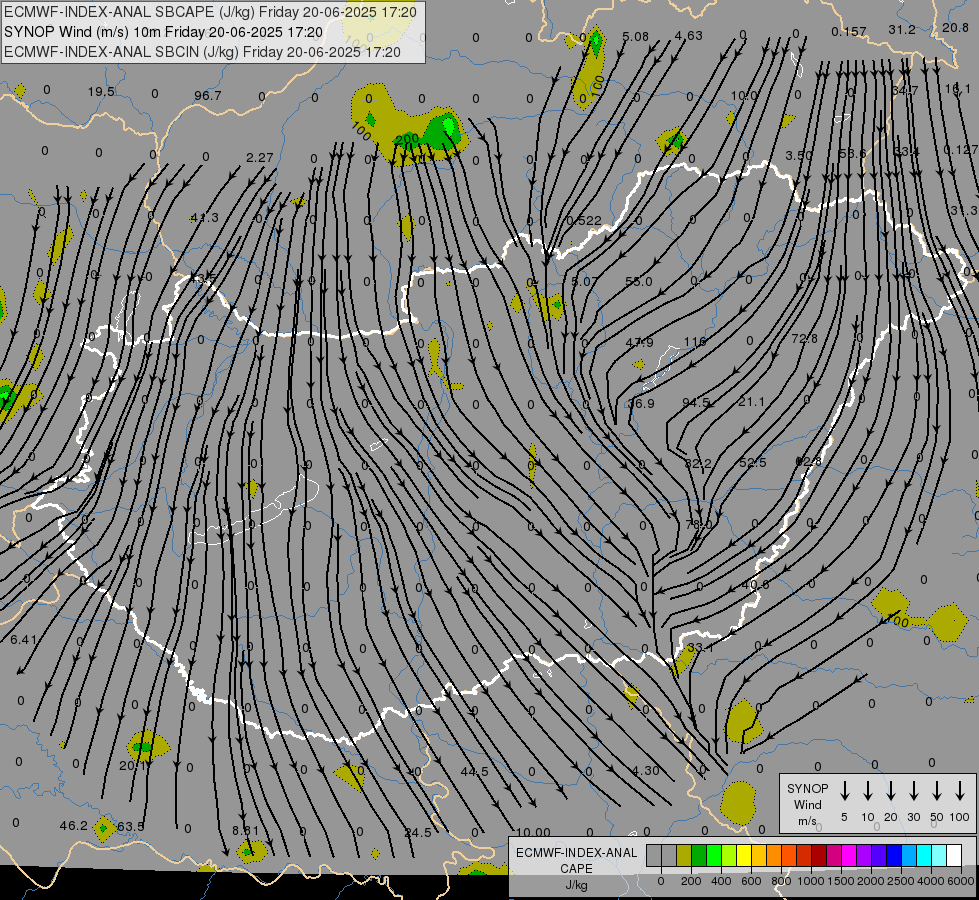This screenshot has width=979, height=900.
Task: Click the 2500 label on CAPE scale
Action: click(901, 881)
